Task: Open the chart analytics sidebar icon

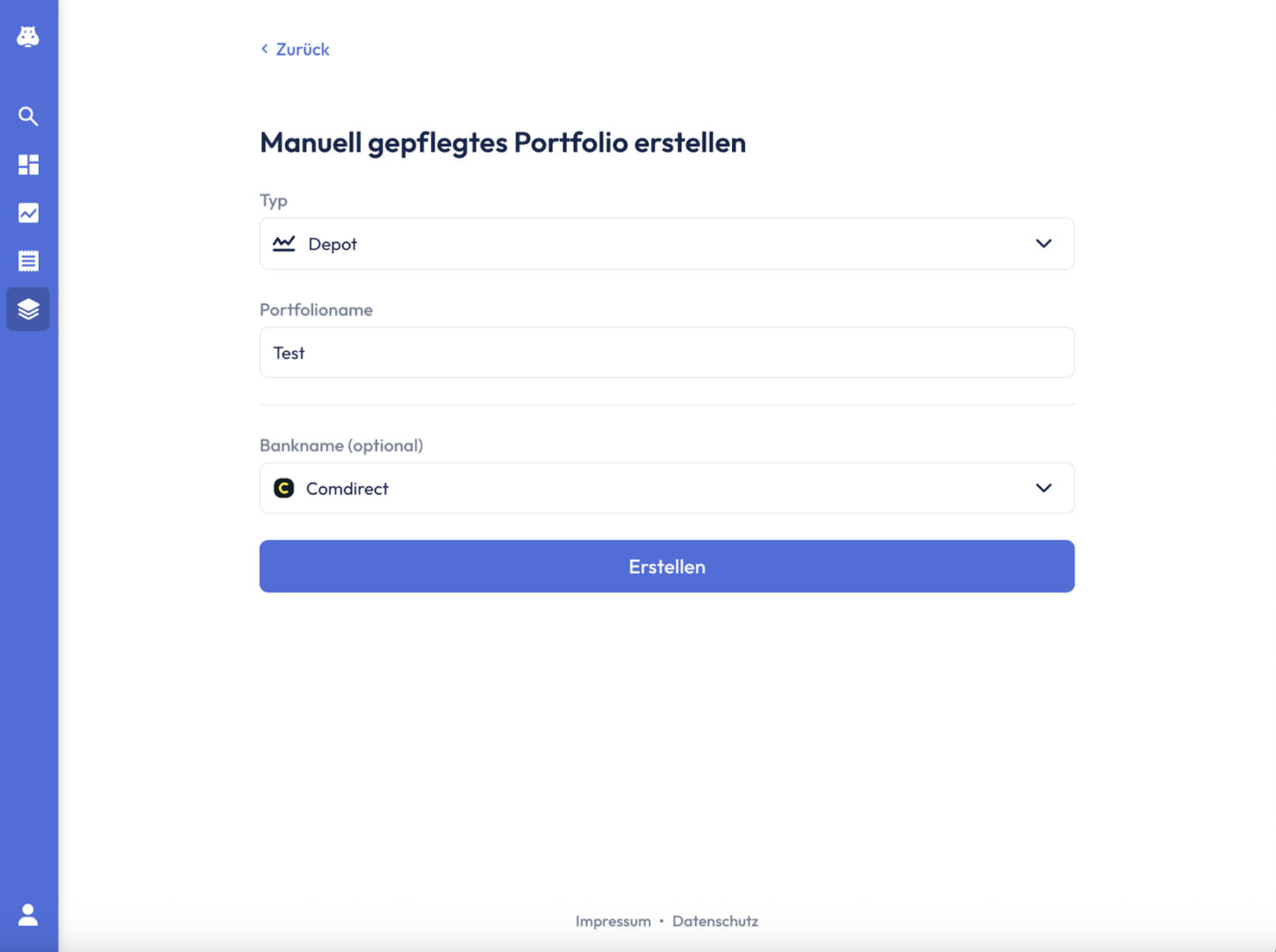Action: coord(28,212)
